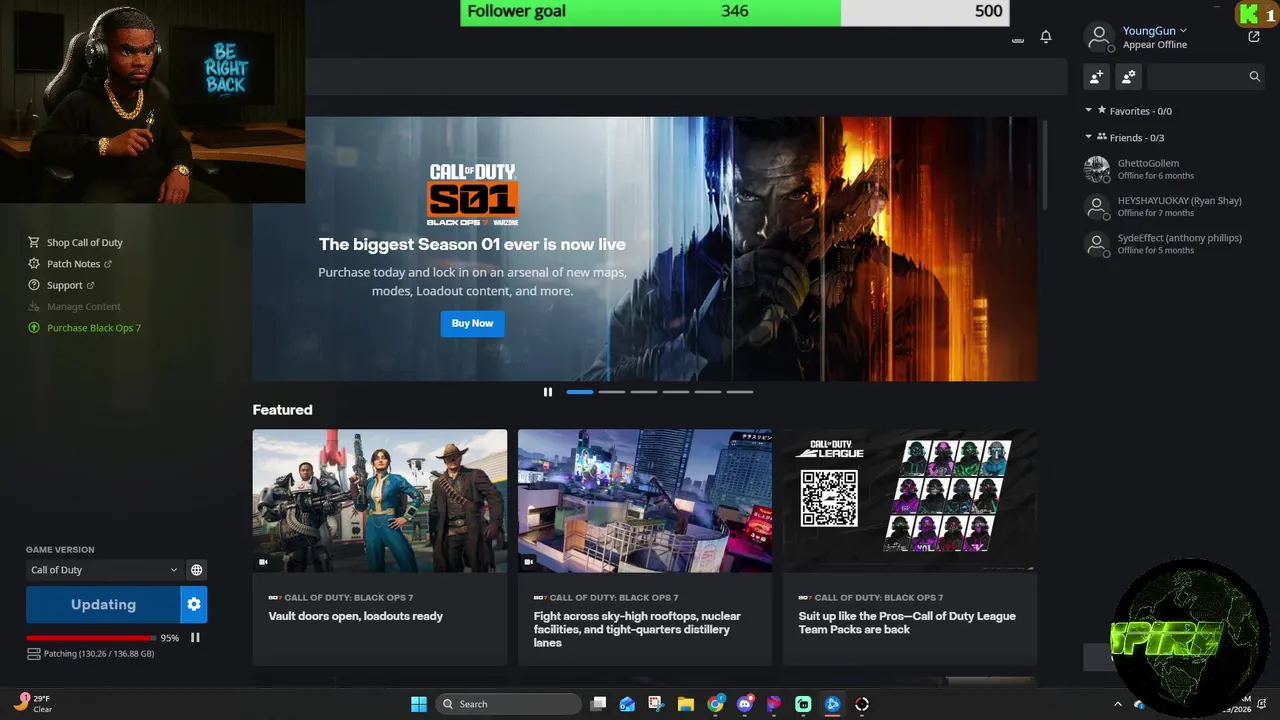Open the Support link
This screenshot has width=1280, height=720.
pyautogui.click(x=64, y=285)
